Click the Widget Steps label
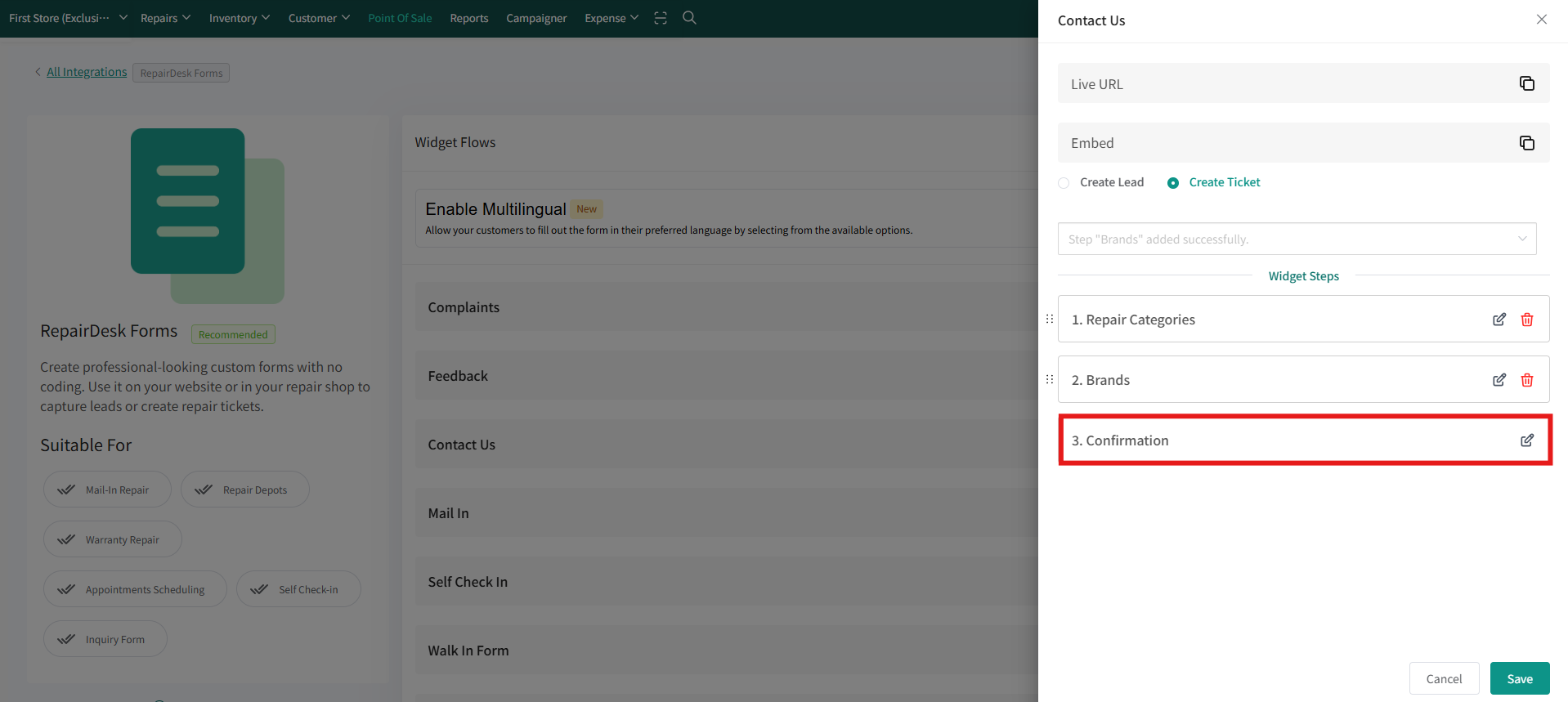The height and width of the screenshot is (702, 1568). tap(1303, 276)
